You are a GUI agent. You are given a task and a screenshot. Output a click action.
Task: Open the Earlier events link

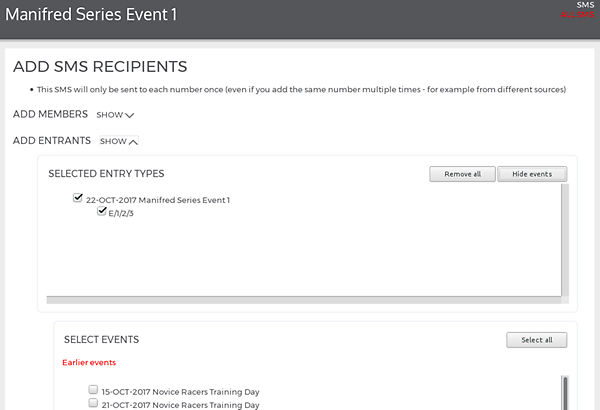(89, 363)
